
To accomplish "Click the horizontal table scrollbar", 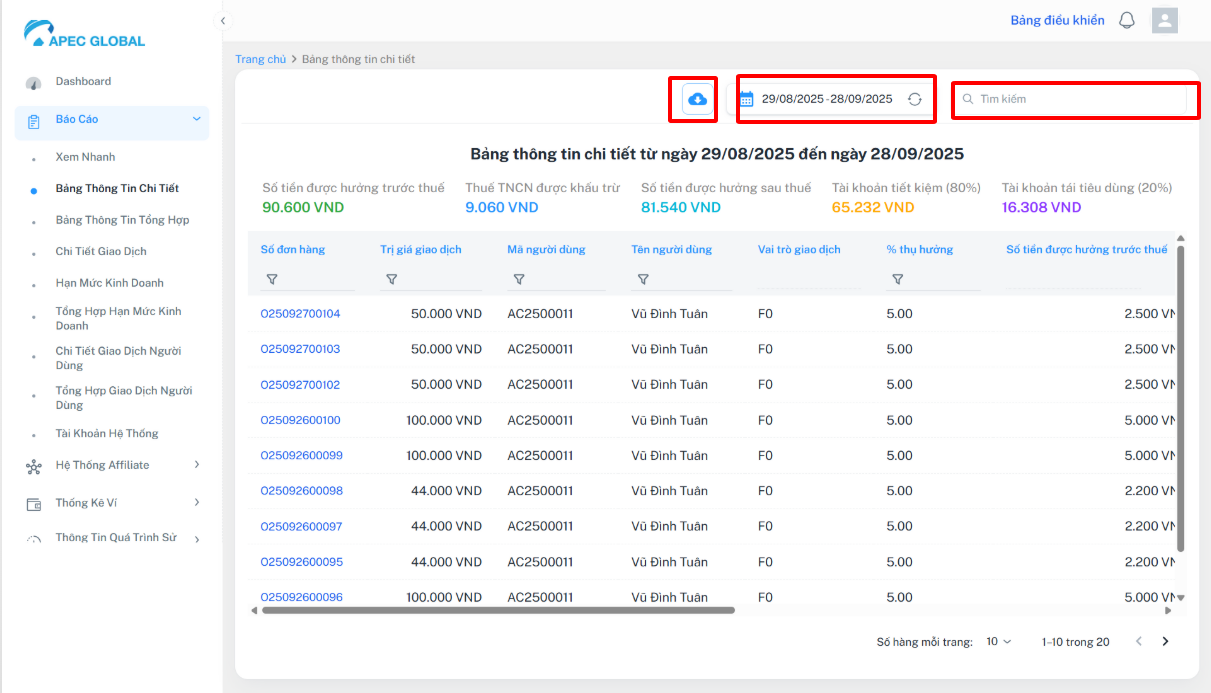I will 498,610.
